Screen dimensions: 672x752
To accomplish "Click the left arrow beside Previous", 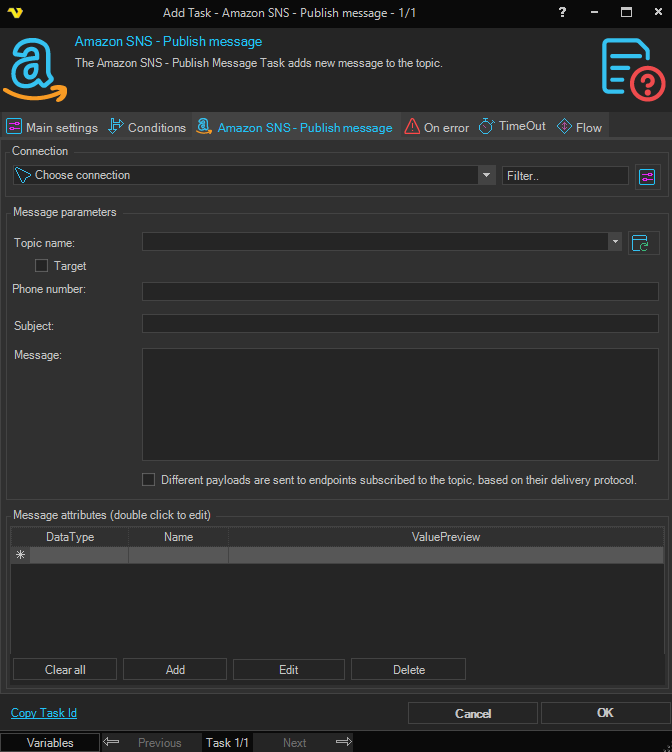I will click(x=112, y=742).
